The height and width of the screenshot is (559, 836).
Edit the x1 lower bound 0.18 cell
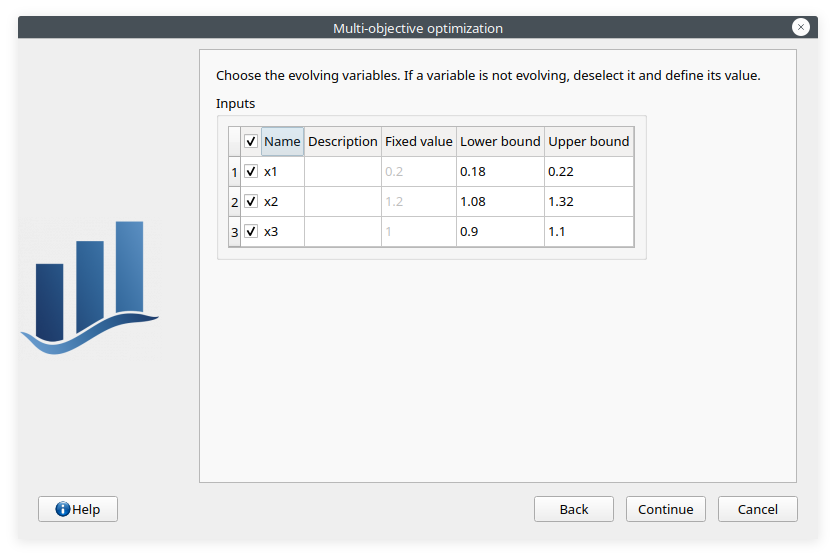(x=500, y=172)
